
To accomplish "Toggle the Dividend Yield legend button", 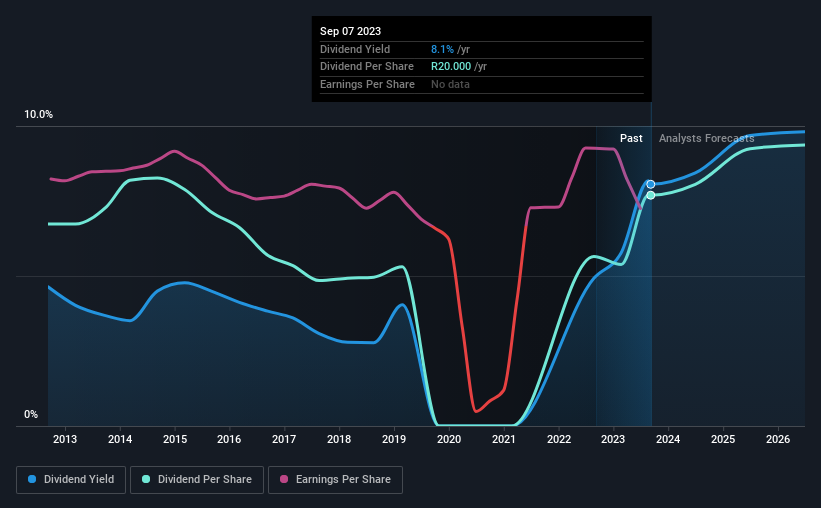I will (71, 480).
